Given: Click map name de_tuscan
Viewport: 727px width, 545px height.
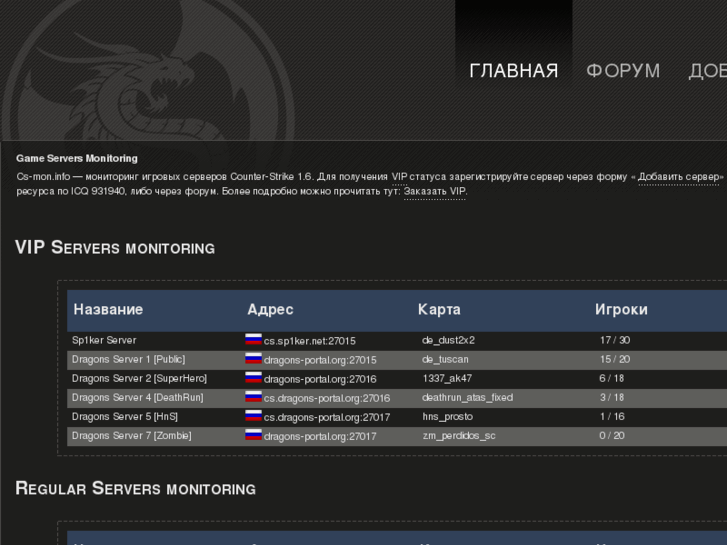Looking at the screenshot, I should [x=445, y=359].
